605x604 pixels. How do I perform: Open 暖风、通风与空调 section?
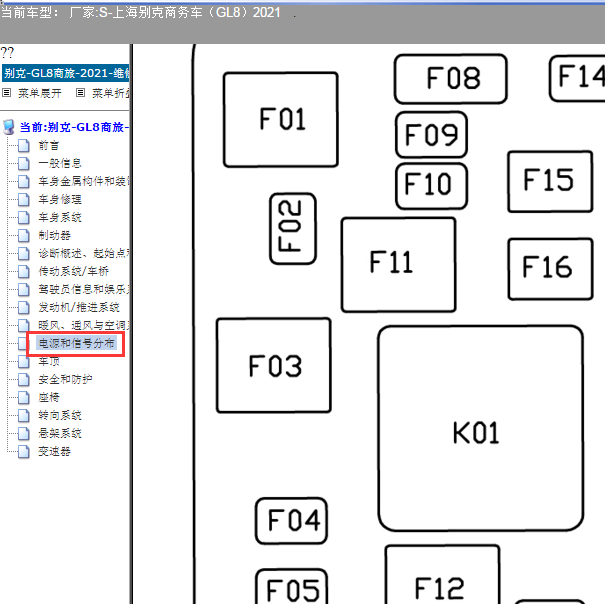(x=84, y=325)
